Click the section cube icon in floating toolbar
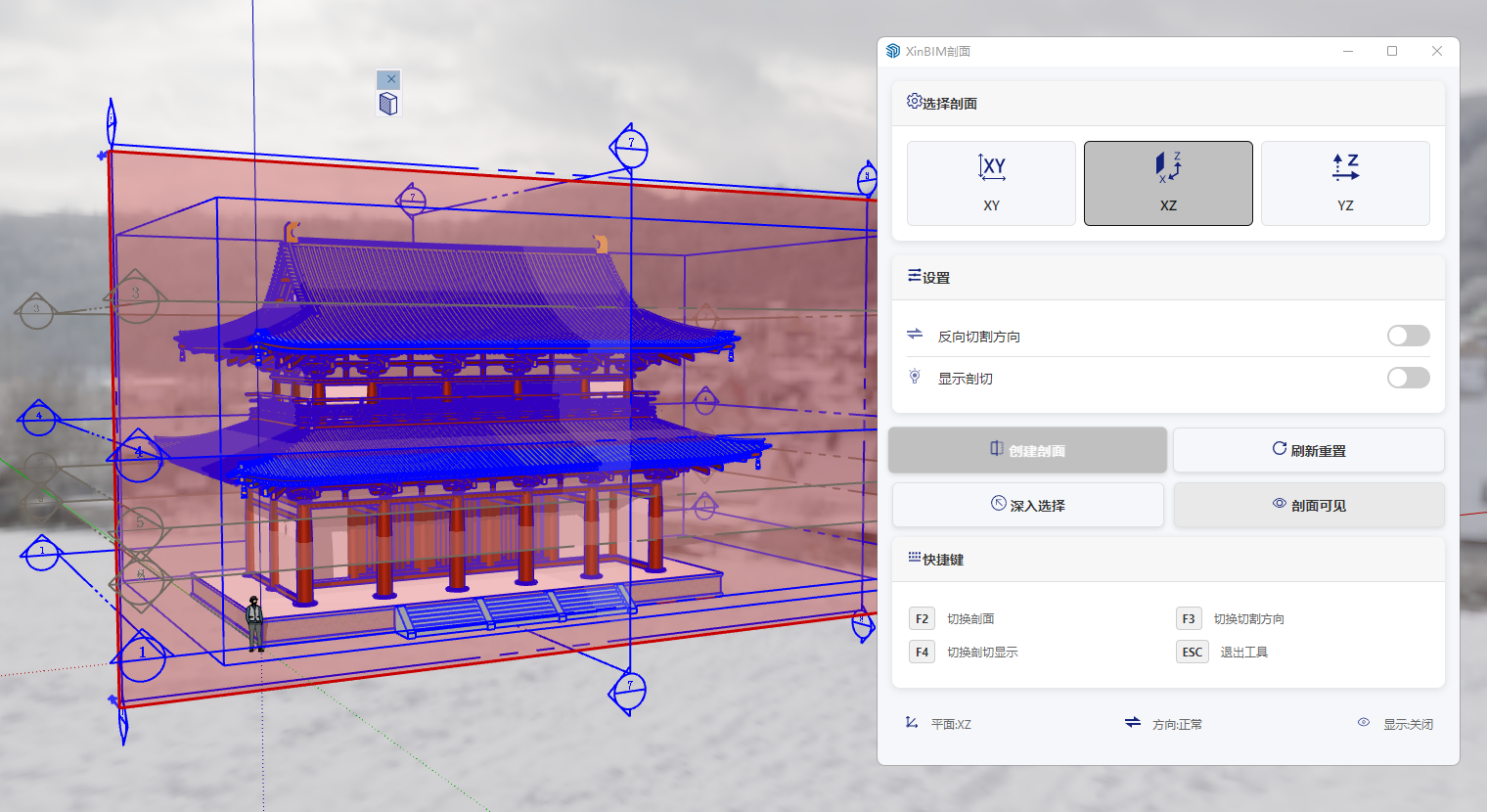The image size is (1487, 812). (x=388, y=104)
